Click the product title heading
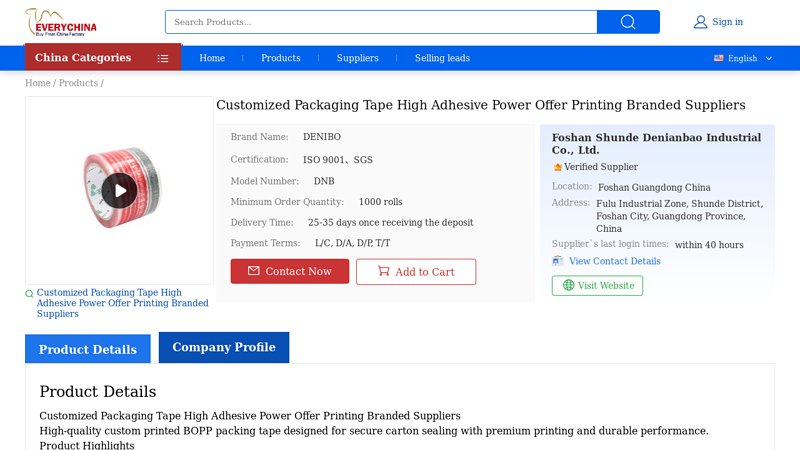Screen dimensions: 800x450 point(481,105)
